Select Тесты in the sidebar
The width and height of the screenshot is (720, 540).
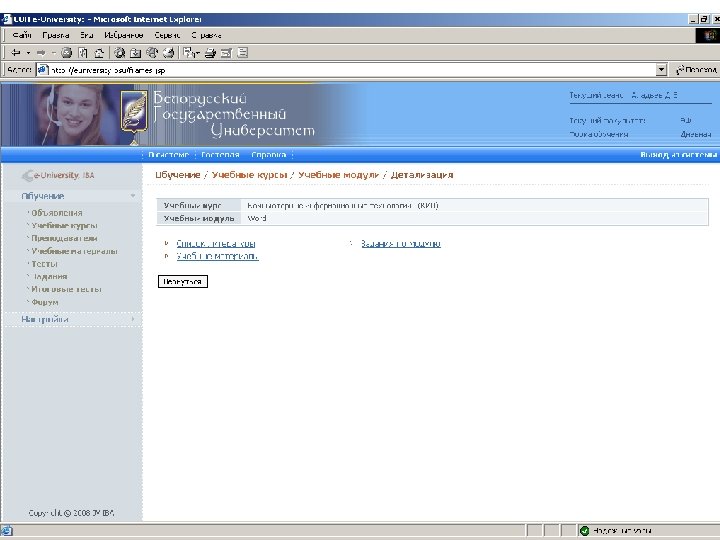coord(45,264)
